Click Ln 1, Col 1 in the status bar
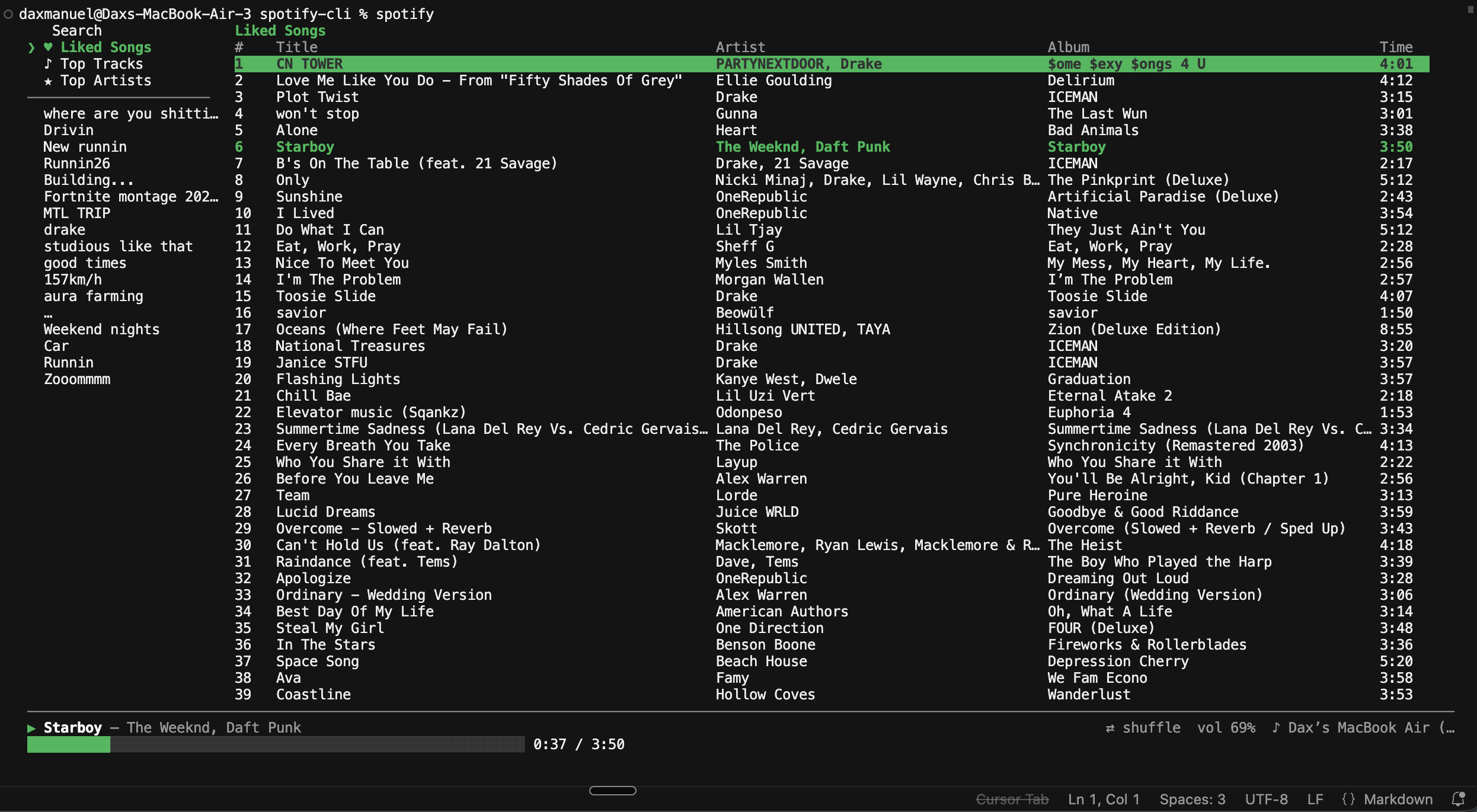This screenshot has width=1477, height=812. (1104, 799)
